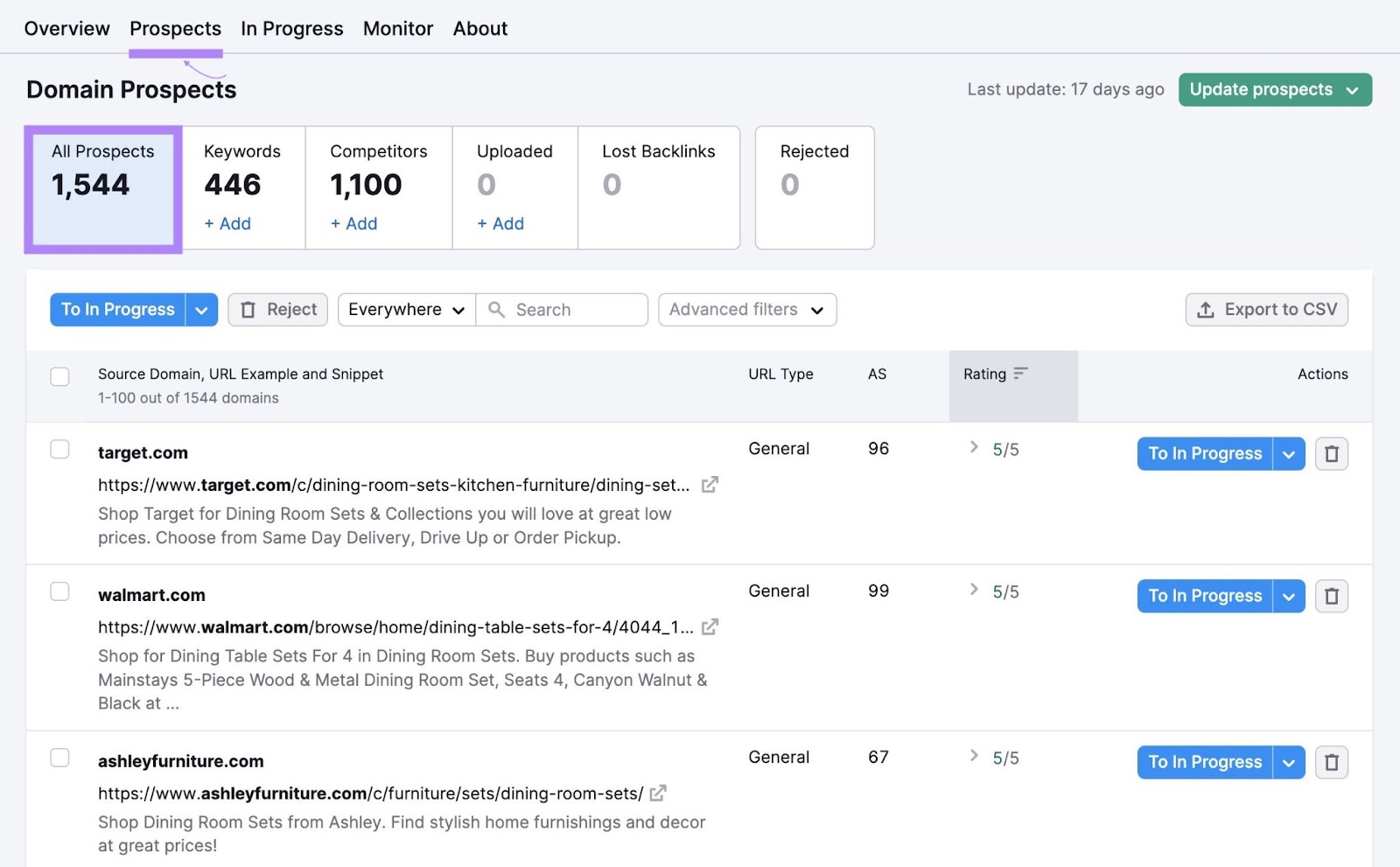Open the Update prospects dropdown chevron
1400x867 pixels.
(1352, 89)
